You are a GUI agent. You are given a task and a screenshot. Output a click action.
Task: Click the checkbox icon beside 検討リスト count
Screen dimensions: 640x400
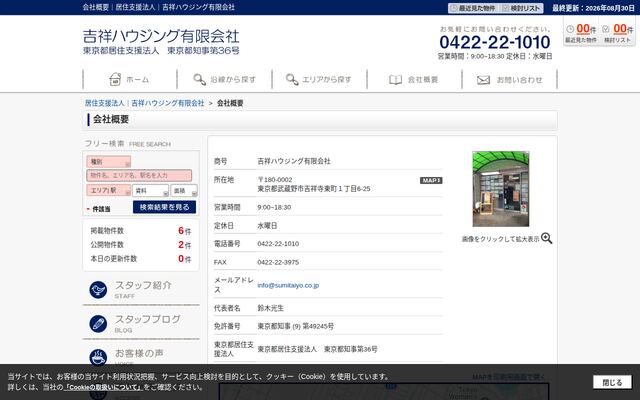point(605,29)
